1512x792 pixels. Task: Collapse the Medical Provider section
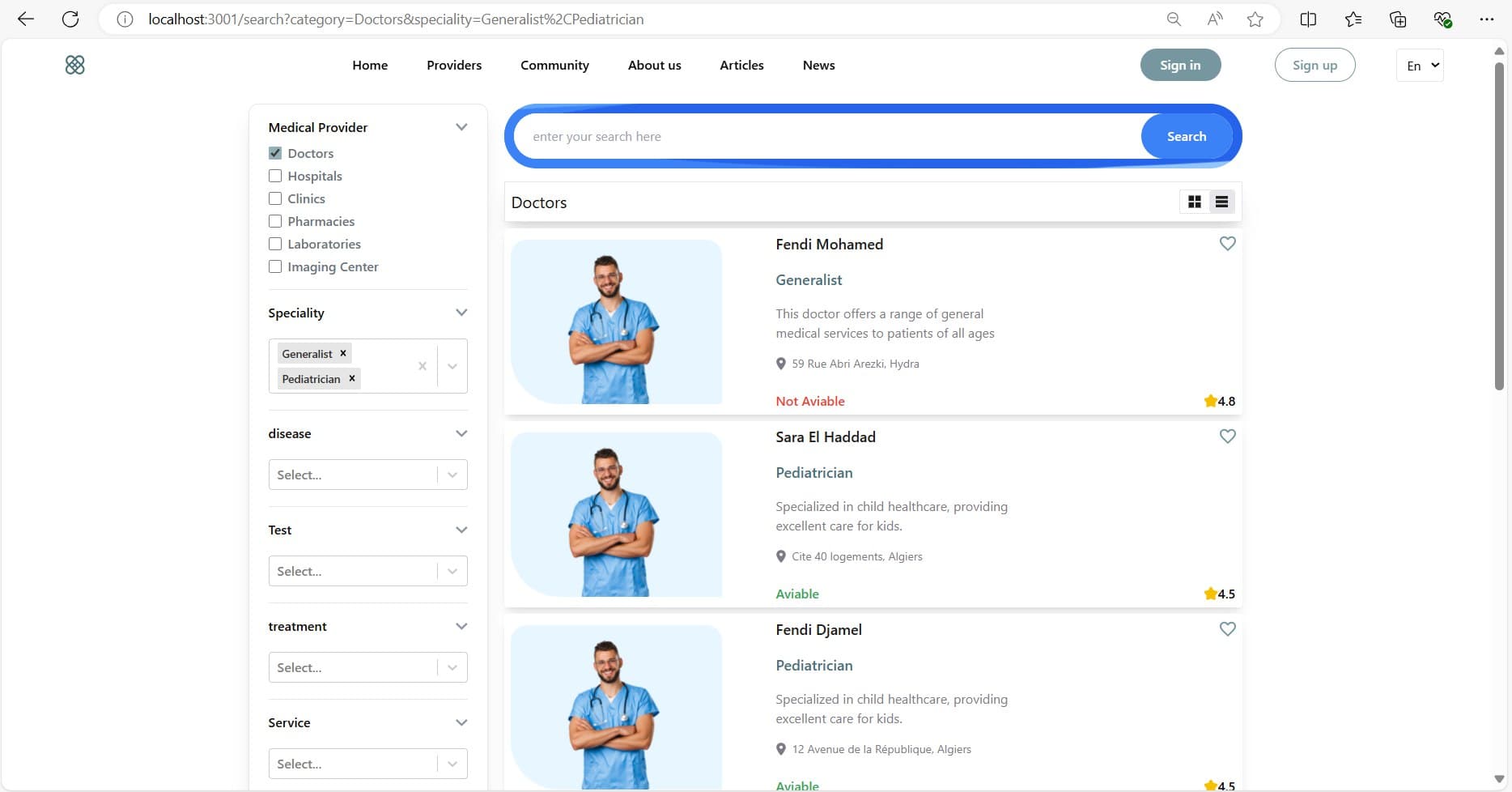461,127
